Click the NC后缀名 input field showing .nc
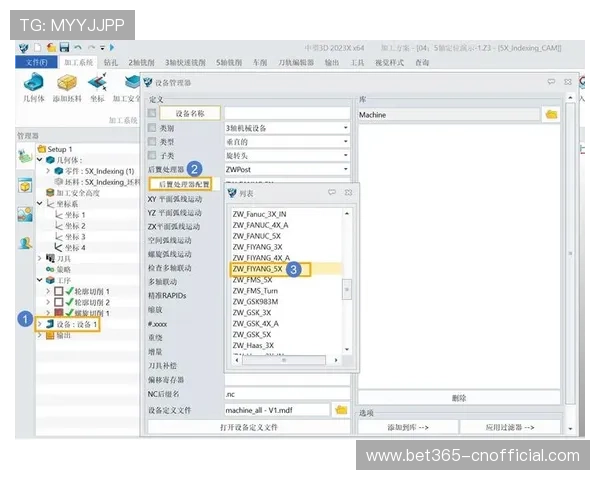The image size is (600, 480). (x=287, y=394)
